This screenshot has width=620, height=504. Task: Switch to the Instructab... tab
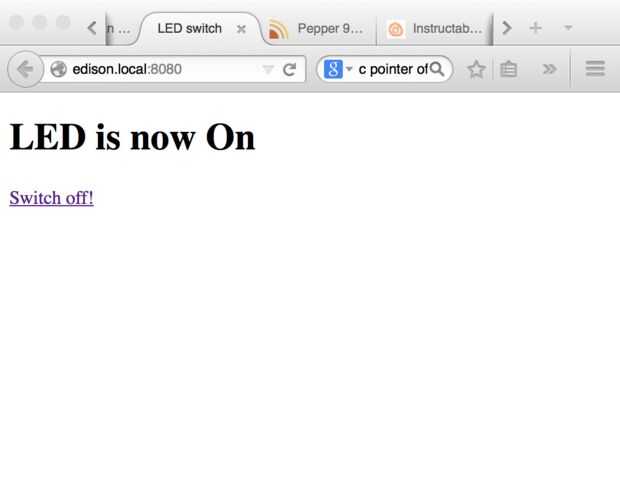(434, 29)
